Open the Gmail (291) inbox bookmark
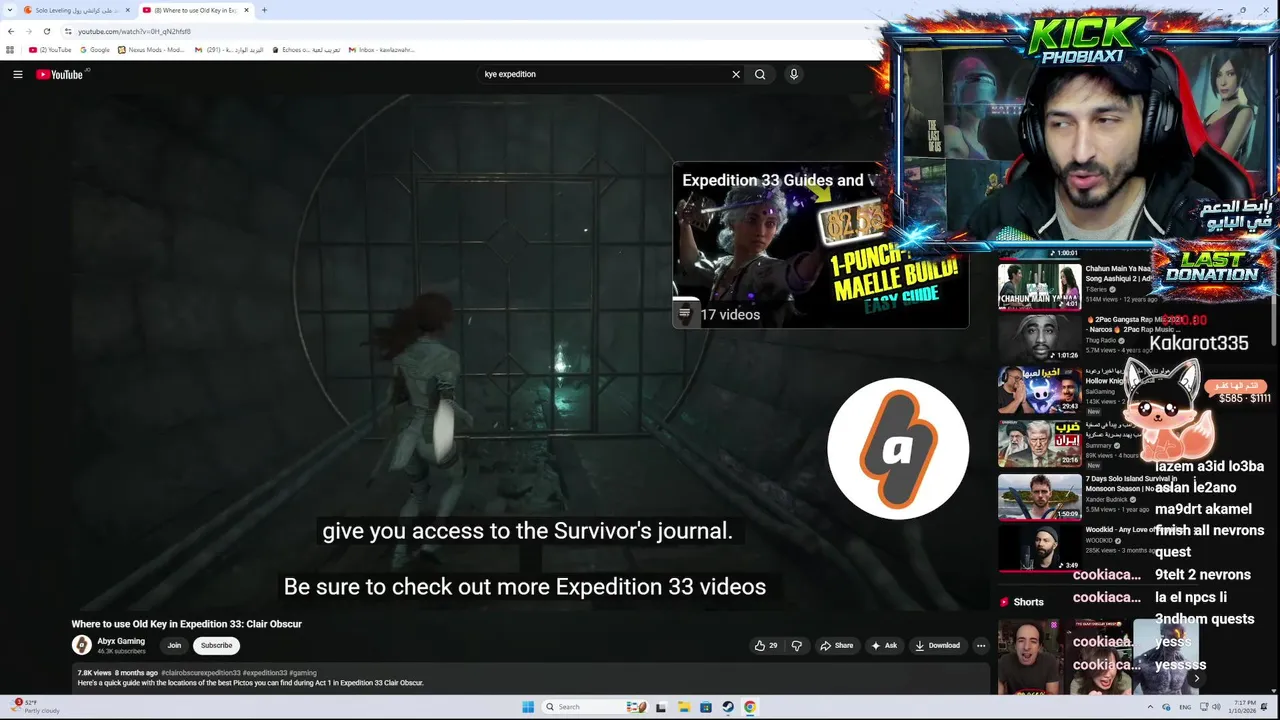The height and width of the screenshot is (720, 1280). coord(229,49)
